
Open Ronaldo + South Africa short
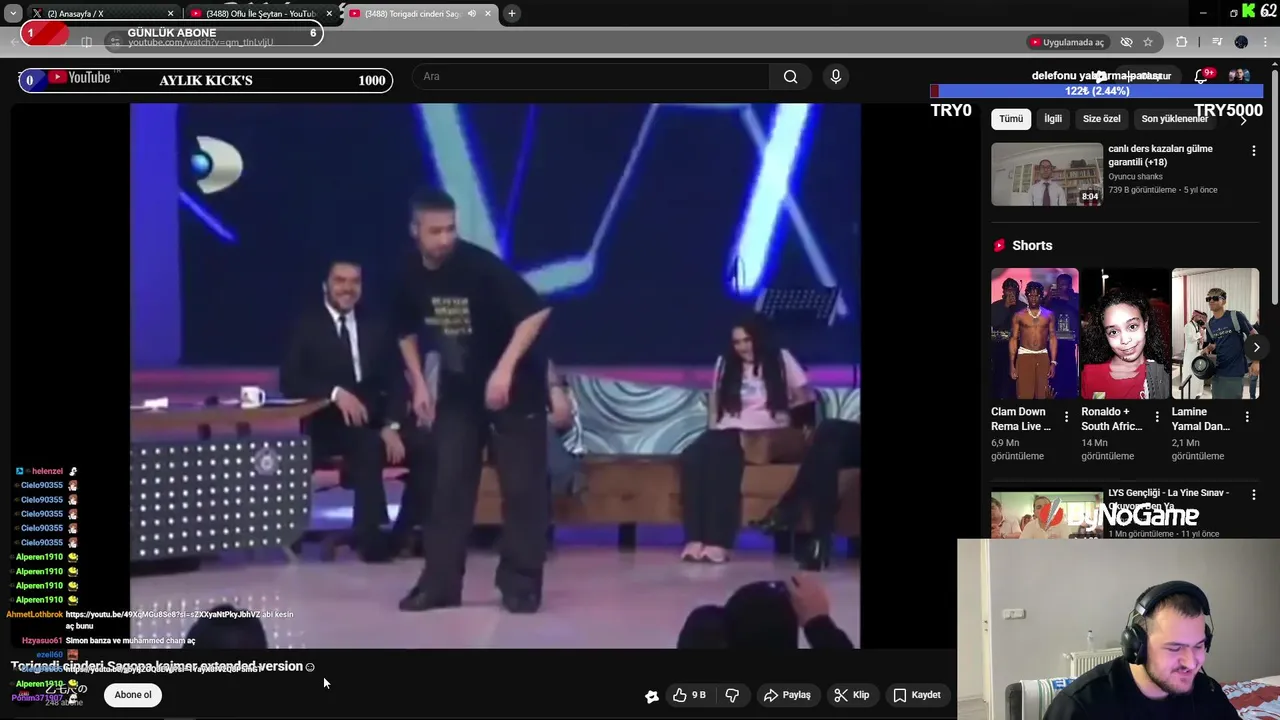click(x=1124, y=333)
